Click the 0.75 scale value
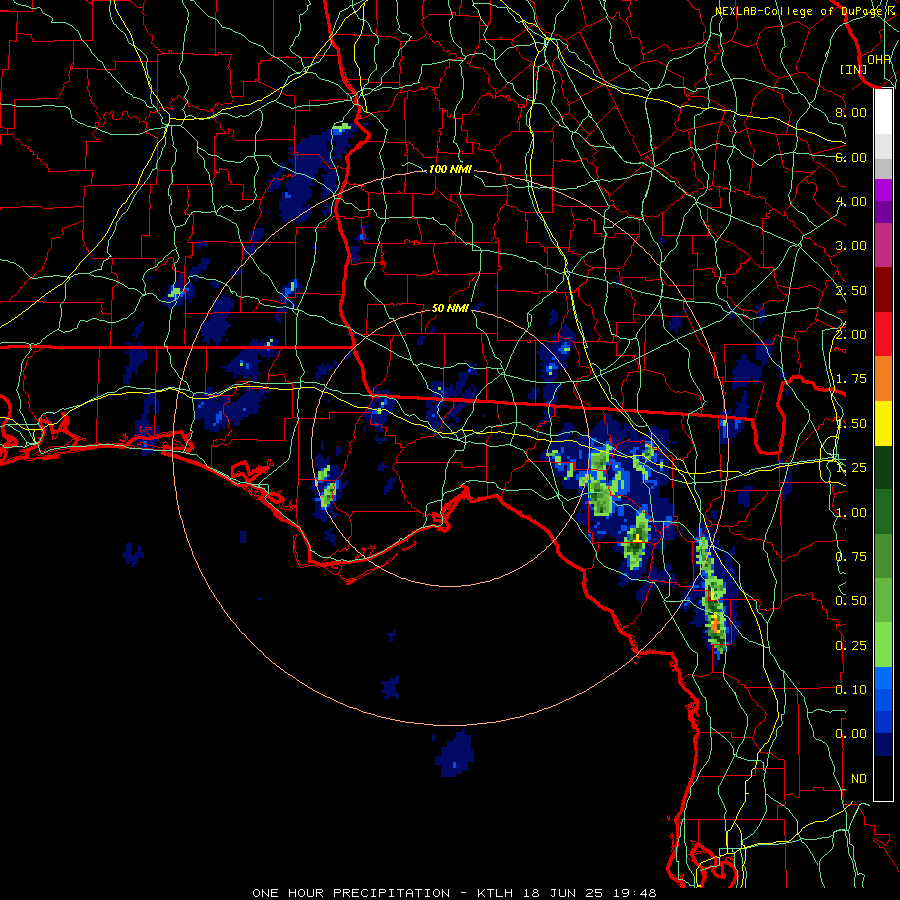900x900 pixels. pyautogui.click(x=851, y=556)
